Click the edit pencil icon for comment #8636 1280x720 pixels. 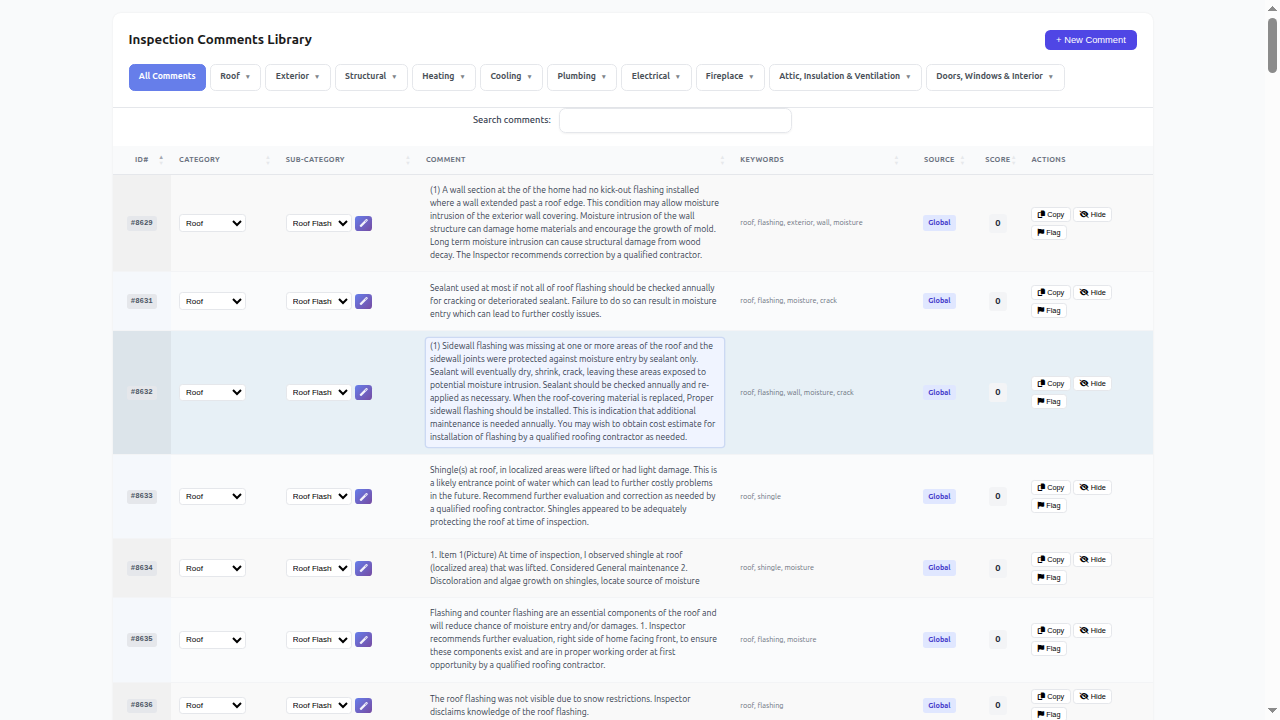coord(363,705)
